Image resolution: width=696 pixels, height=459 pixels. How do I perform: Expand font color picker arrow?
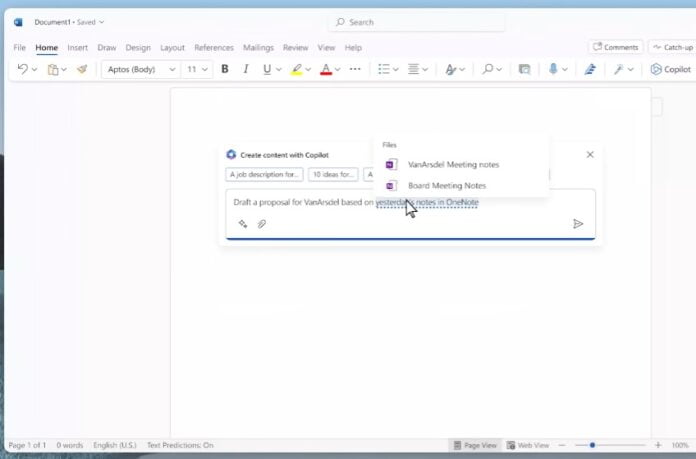coord(337,69)
